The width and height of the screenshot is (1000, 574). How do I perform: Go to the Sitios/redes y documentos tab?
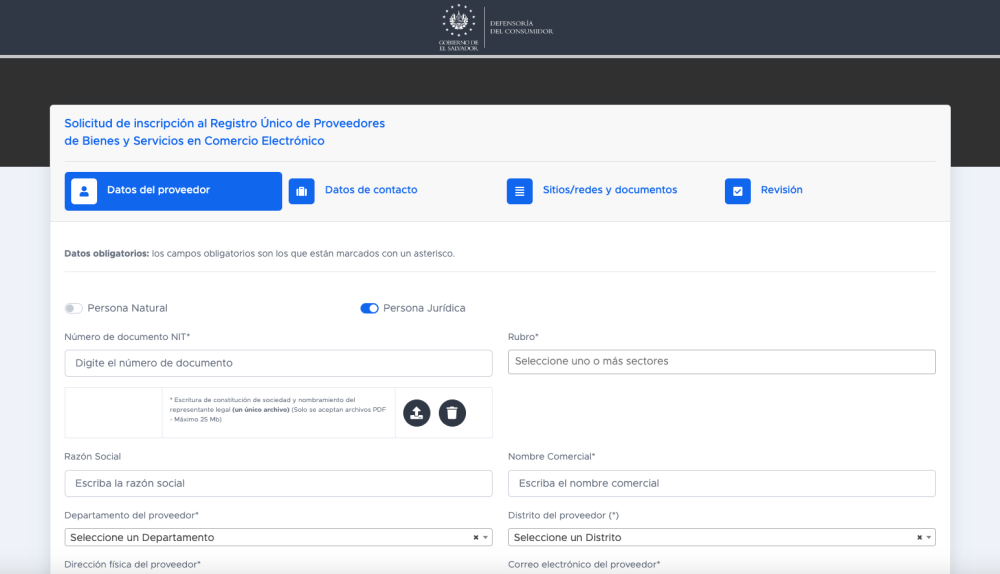click(x=609, y=190)
